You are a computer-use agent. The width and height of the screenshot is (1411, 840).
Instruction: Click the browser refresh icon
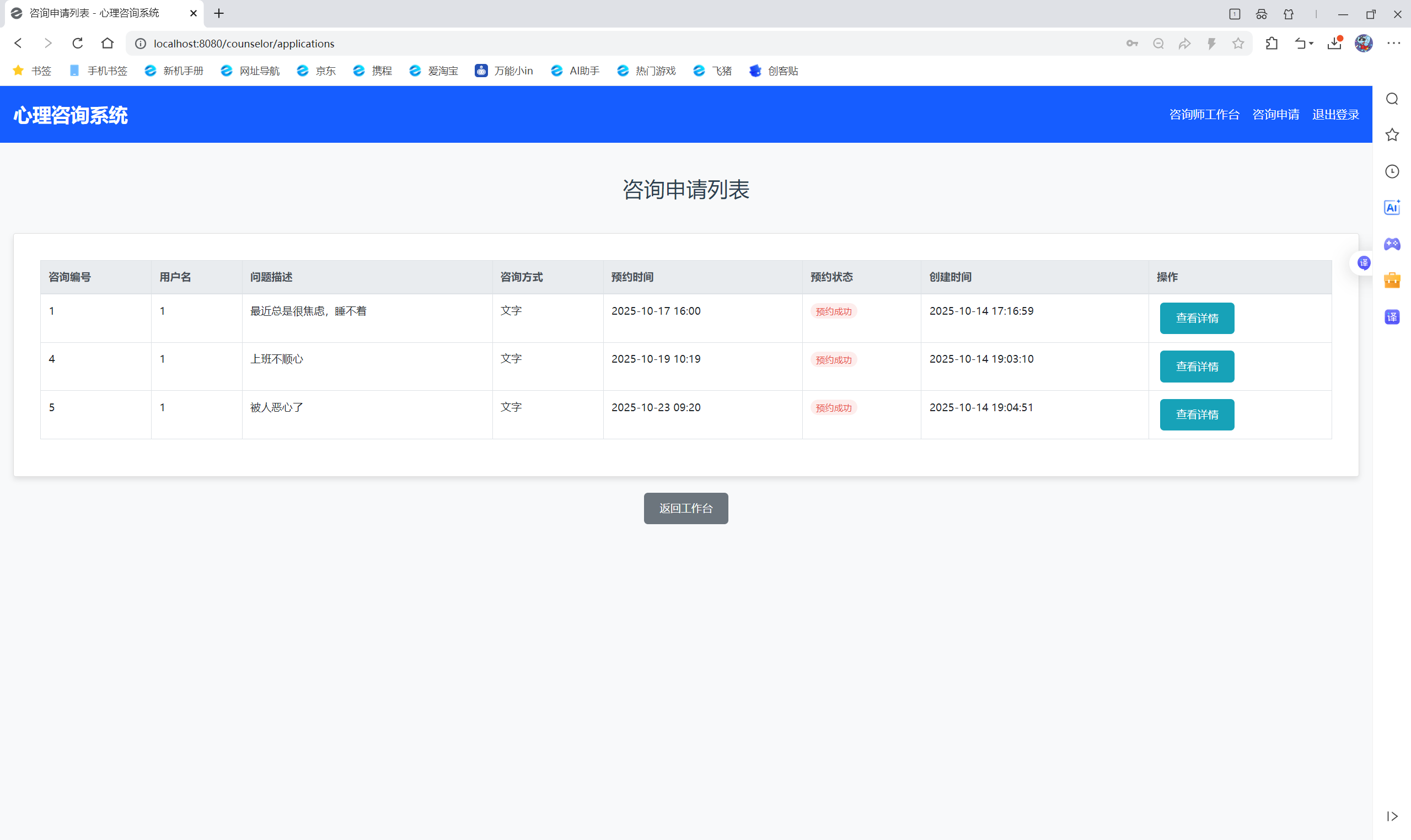pos(78,43)
